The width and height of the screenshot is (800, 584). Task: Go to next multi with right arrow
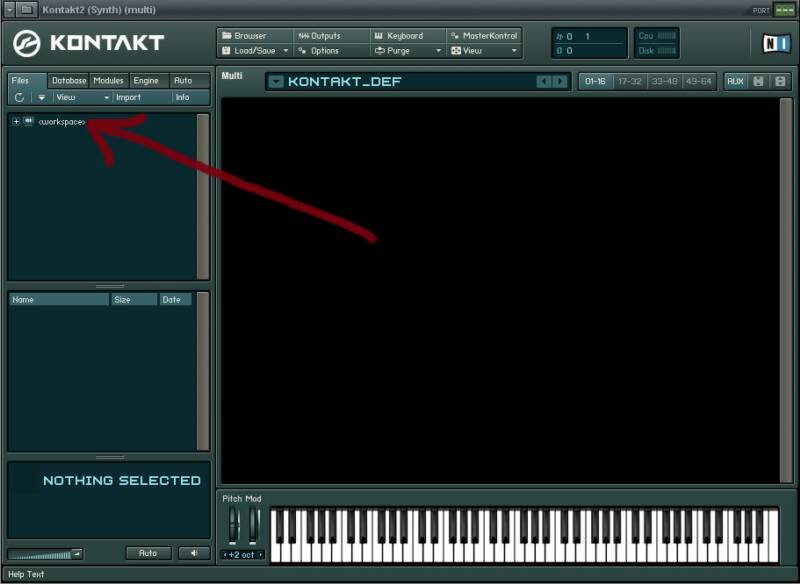point(560,82)
